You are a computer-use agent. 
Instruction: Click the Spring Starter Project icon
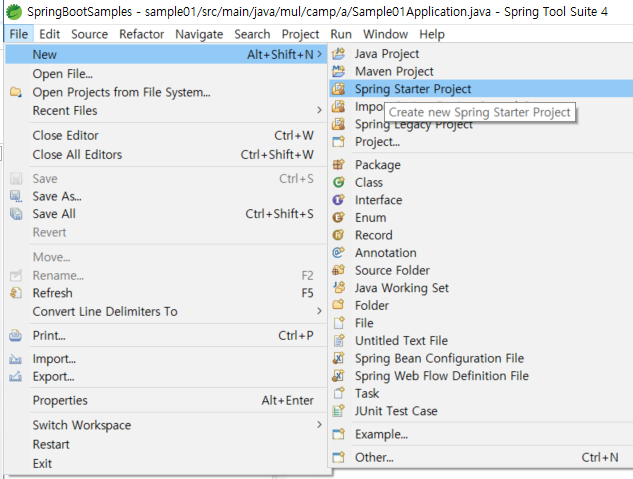(x=338, y=89)
